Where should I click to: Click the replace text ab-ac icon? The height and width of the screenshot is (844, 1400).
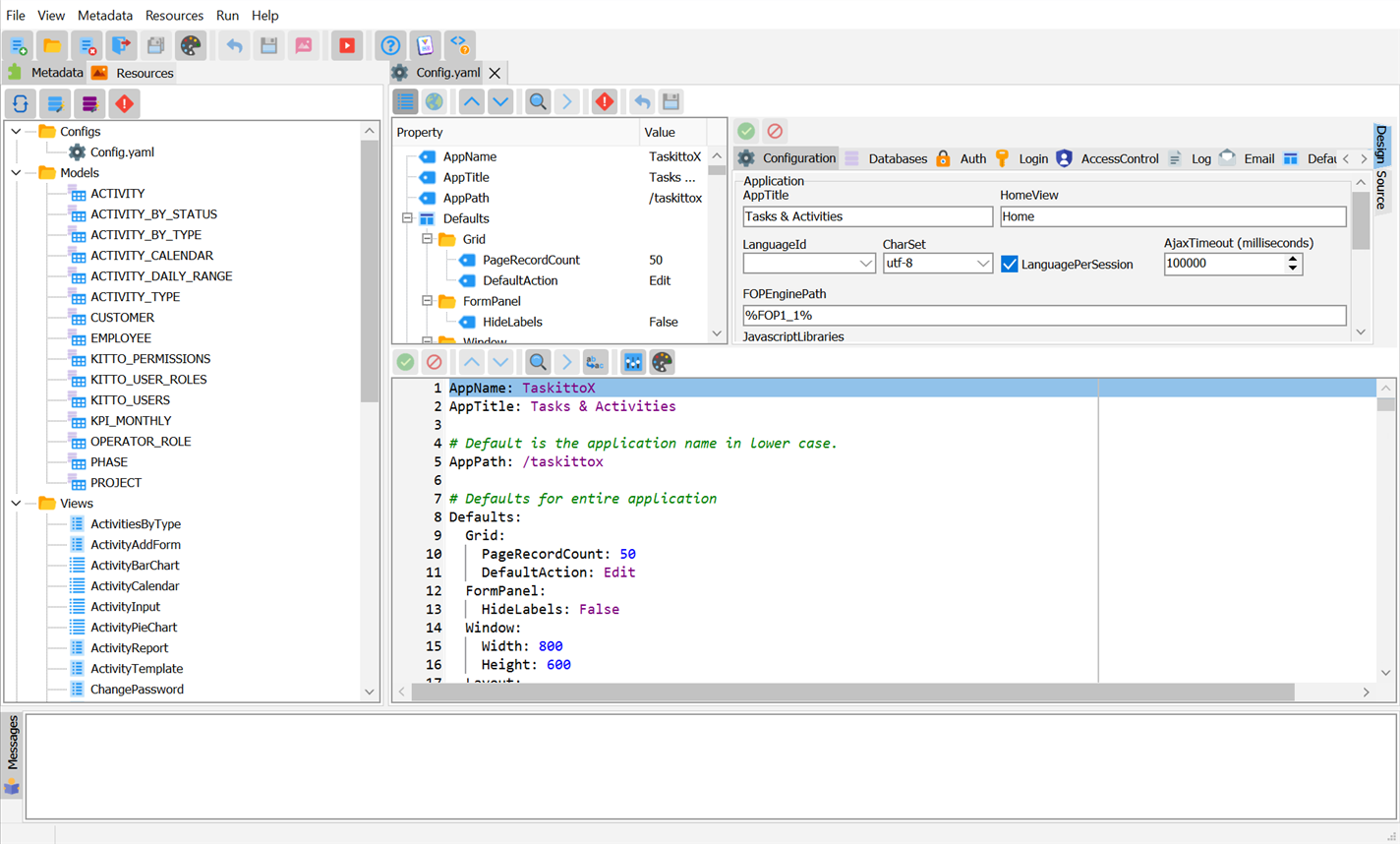coord(595,362)
